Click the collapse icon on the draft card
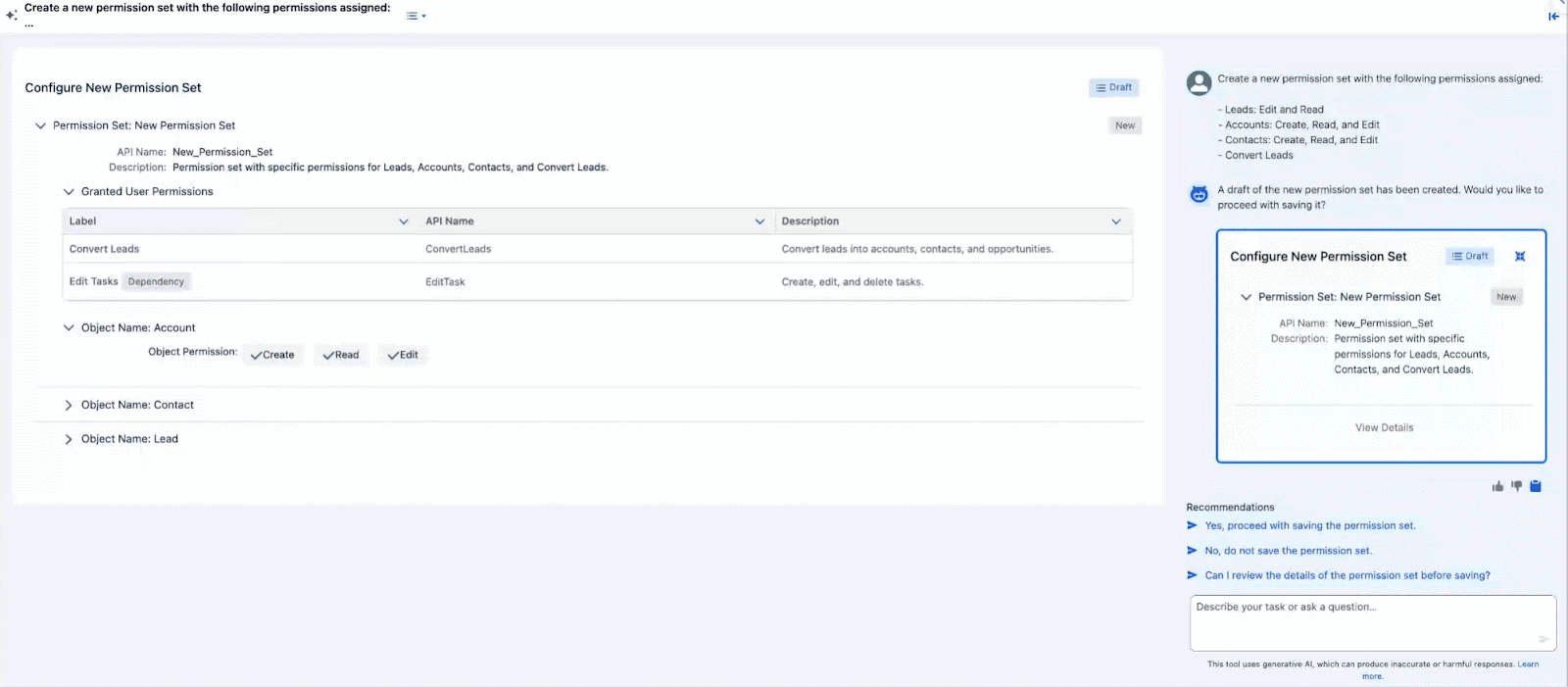This screenshot has height=687, width=1568. 1520,257
